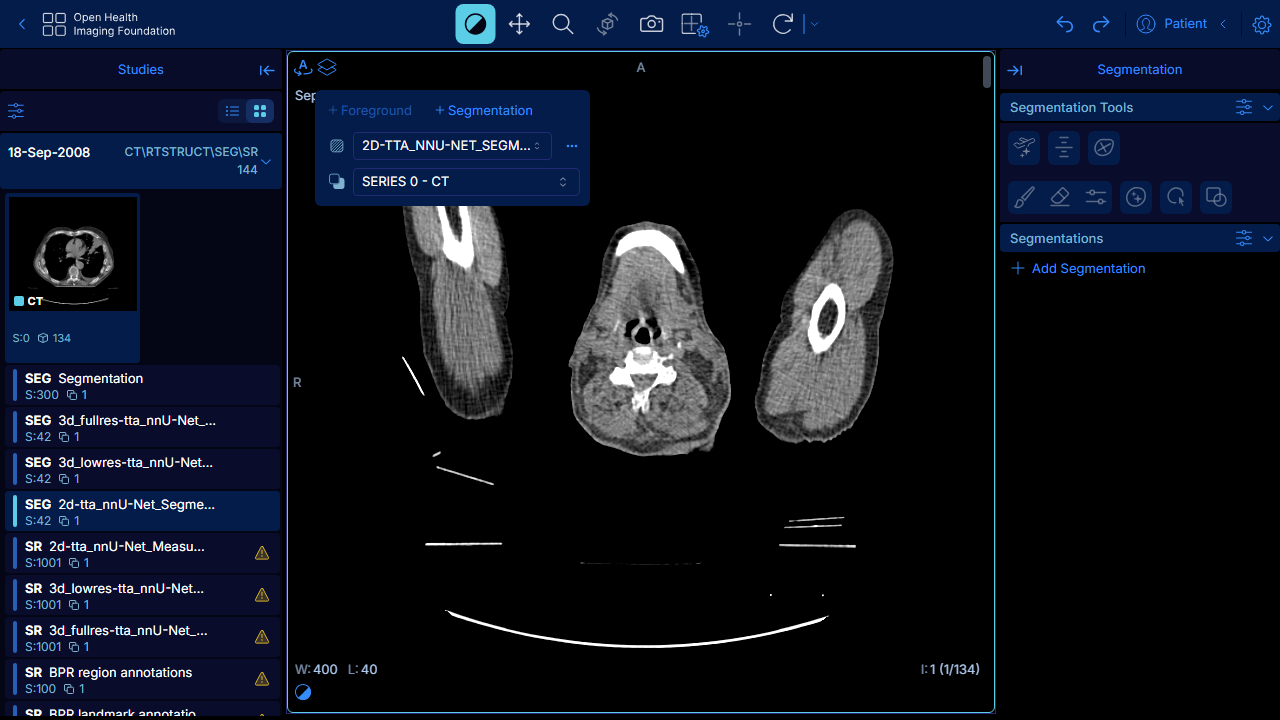Activate the Pan tool
This screenshot has width=1280, height=720.
pos(519,24)
